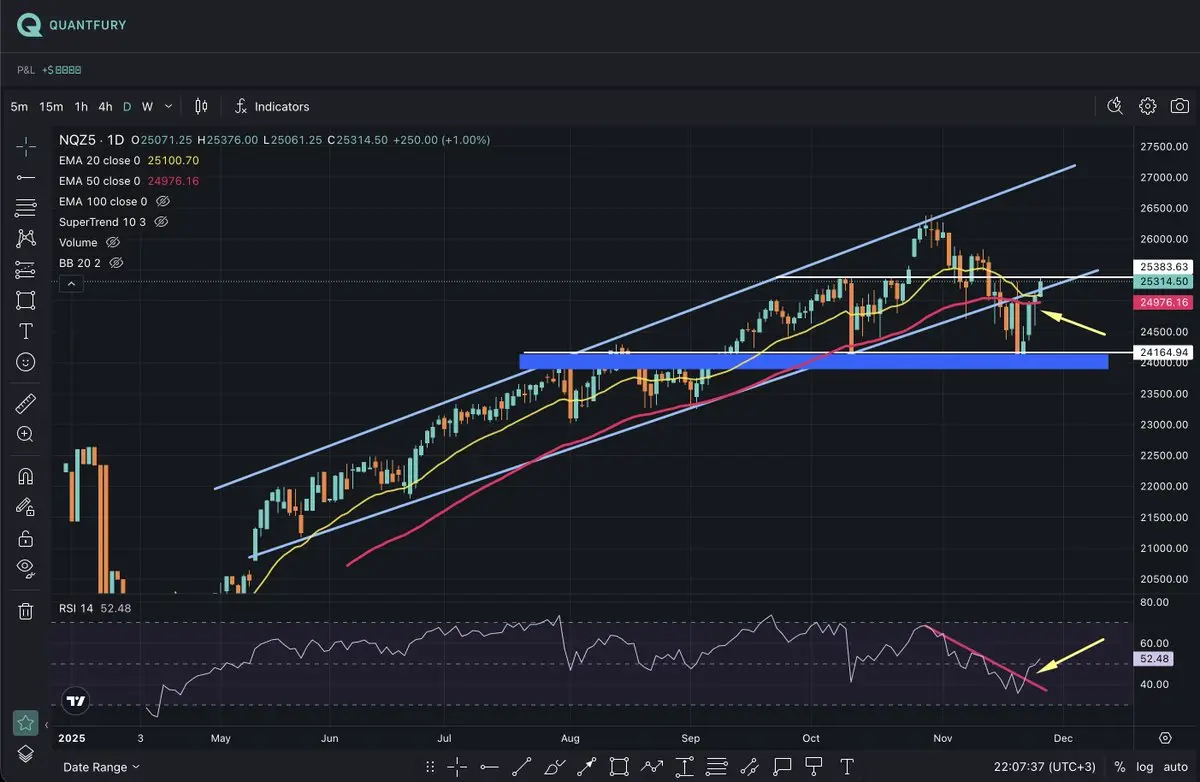Collapse the indicator legend chevron
Viewport: 1200px width, 782px height.
coord(71,284)
